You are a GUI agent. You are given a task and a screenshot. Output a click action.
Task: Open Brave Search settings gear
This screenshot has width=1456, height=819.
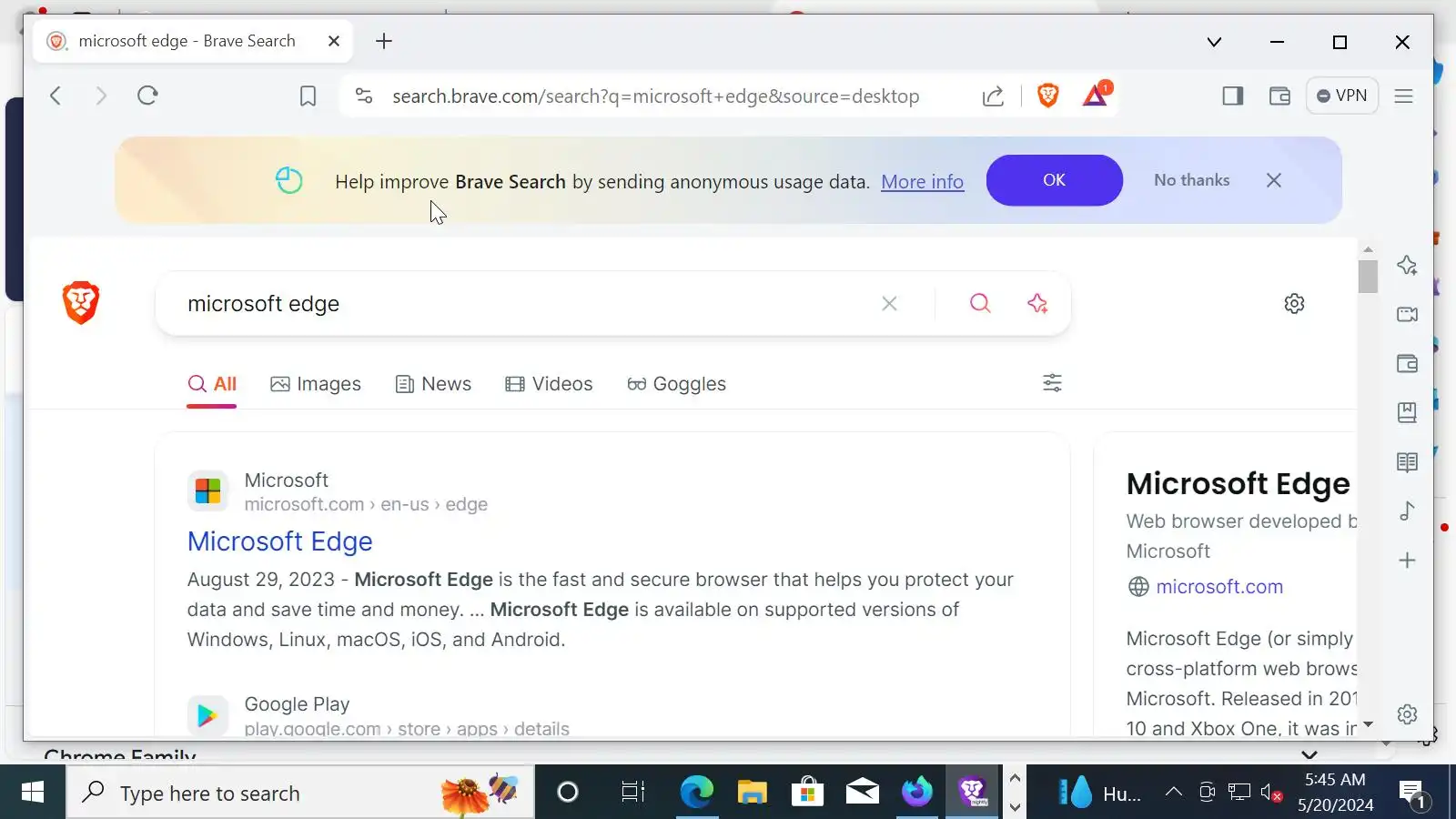pos(1294,303)
